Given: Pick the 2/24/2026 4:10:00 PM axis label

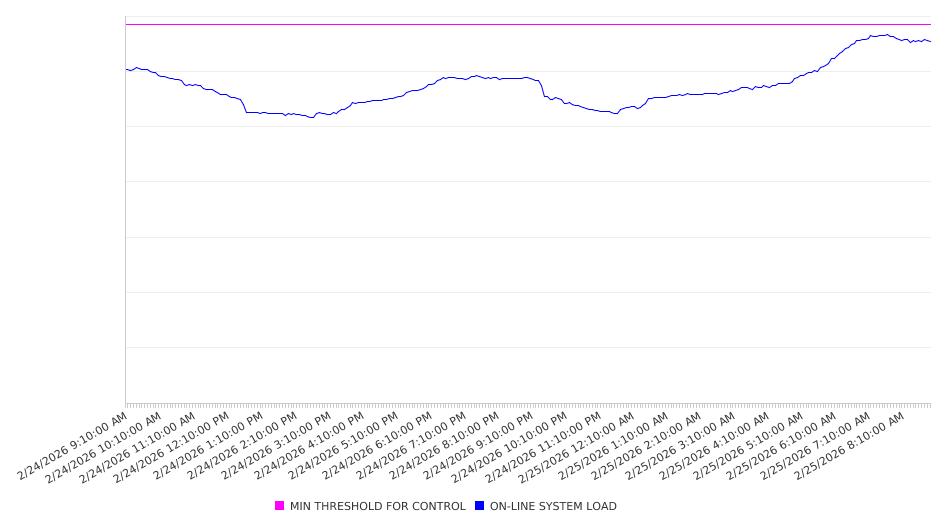Looking at the screenshot, I should pos(310,445).
